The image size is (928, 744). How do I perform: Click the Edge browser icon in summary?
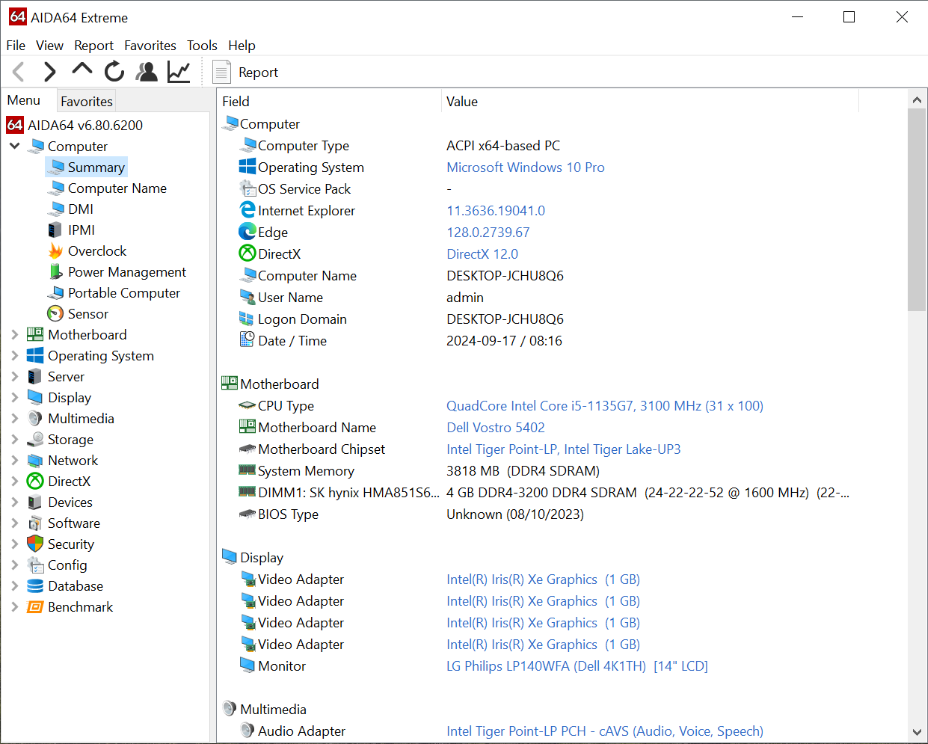247,232
